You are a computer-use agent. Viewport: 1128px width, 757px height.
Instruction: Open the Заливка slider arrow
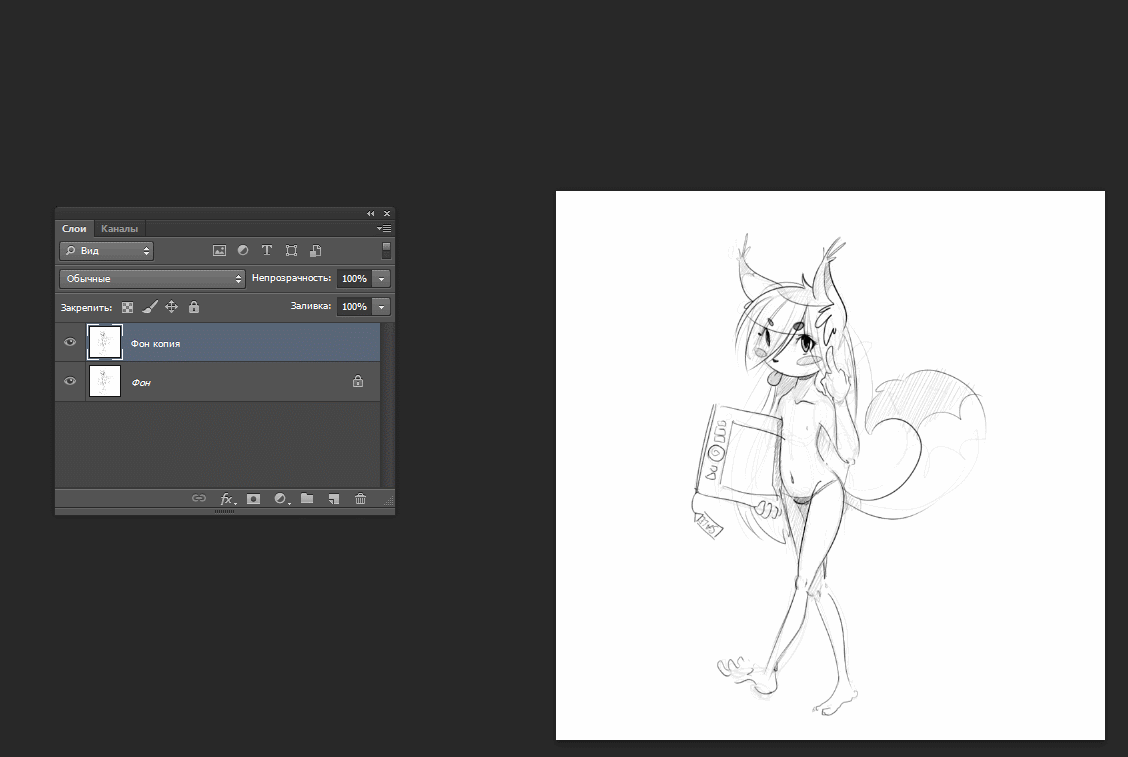381,307
